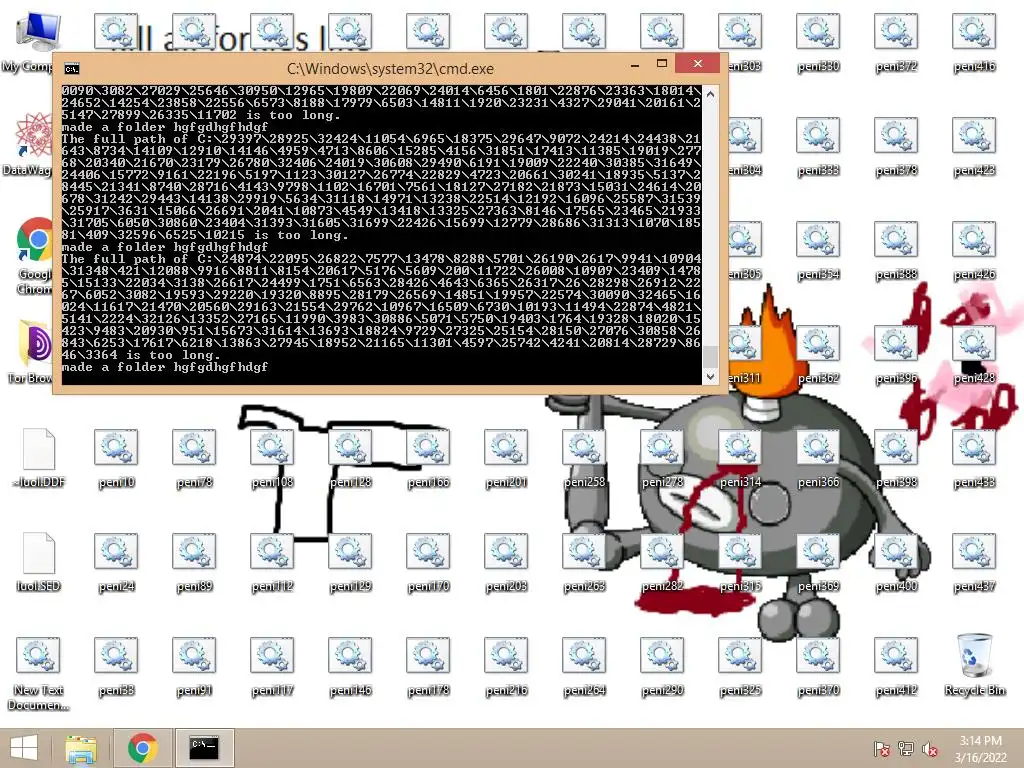Select the peni146 file icon
Screen dimensions: 1024x768
tap(350, 666)
